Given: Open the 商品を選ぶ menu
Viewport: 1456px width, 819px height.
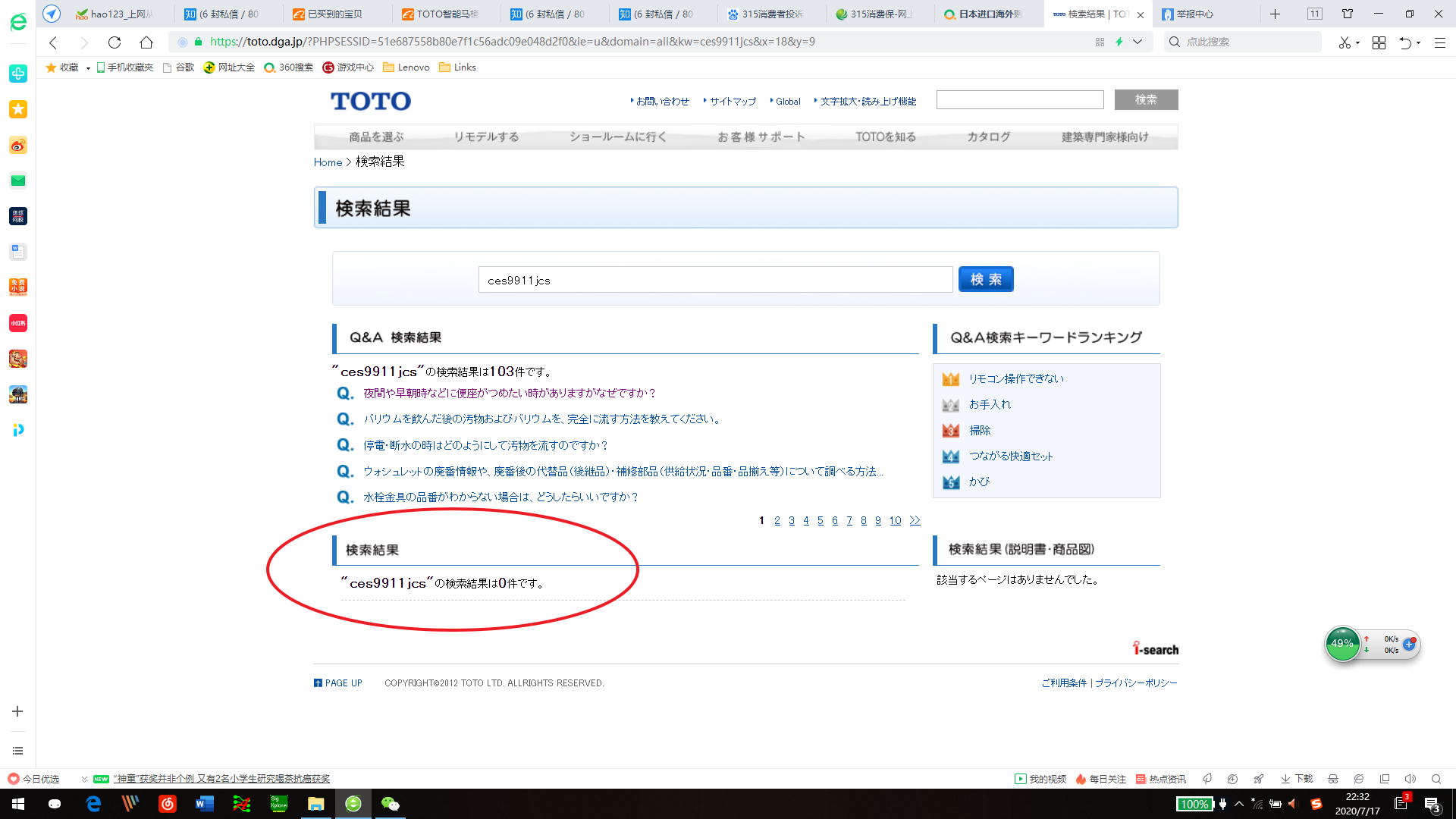Looking at the screenshot, I should (376, 137).
